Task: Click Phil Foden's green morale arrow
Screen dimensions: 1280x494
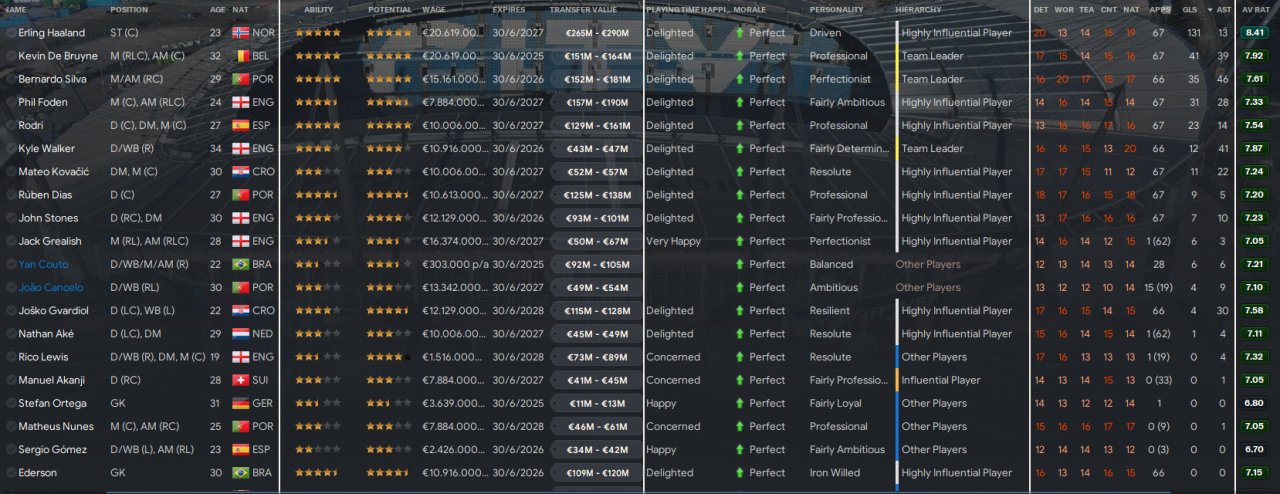Action: (739, 102)
